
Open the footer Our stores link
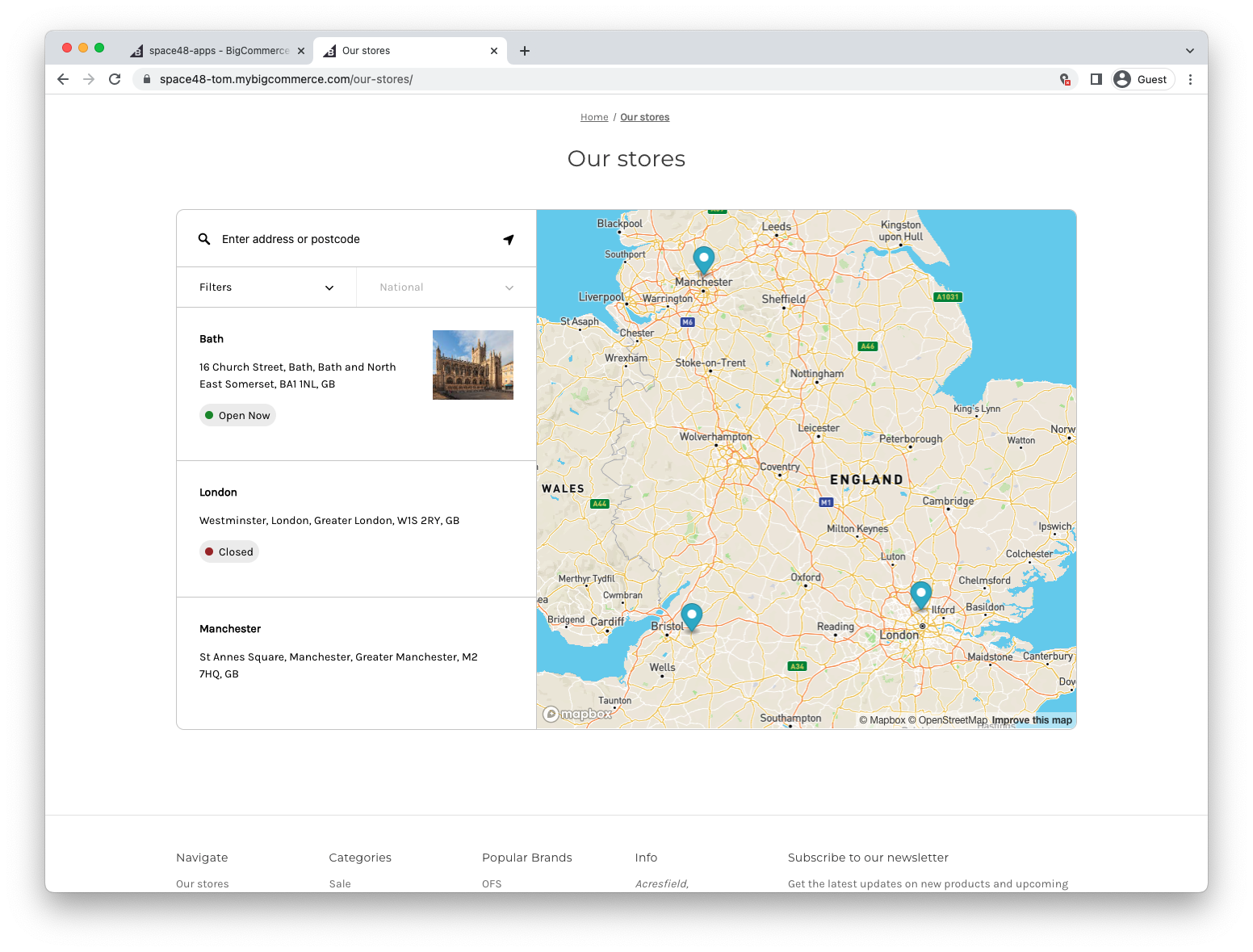(203, 884)
